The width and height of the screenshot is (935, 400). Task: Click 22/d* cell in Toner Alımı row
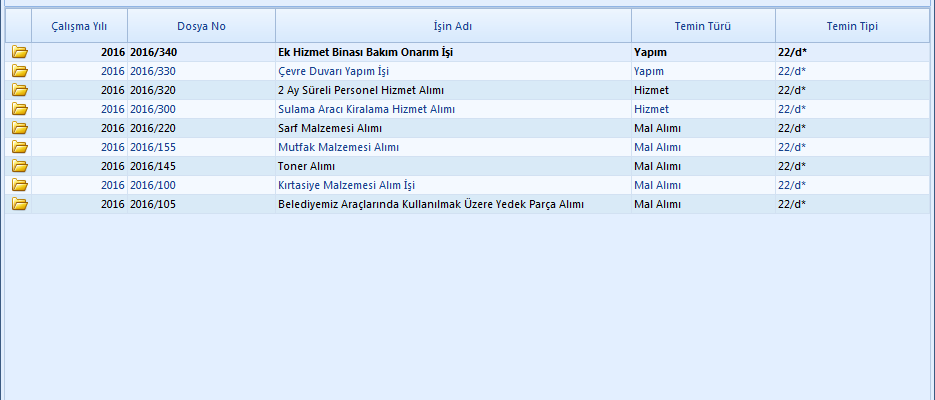(x=792, y=166)
